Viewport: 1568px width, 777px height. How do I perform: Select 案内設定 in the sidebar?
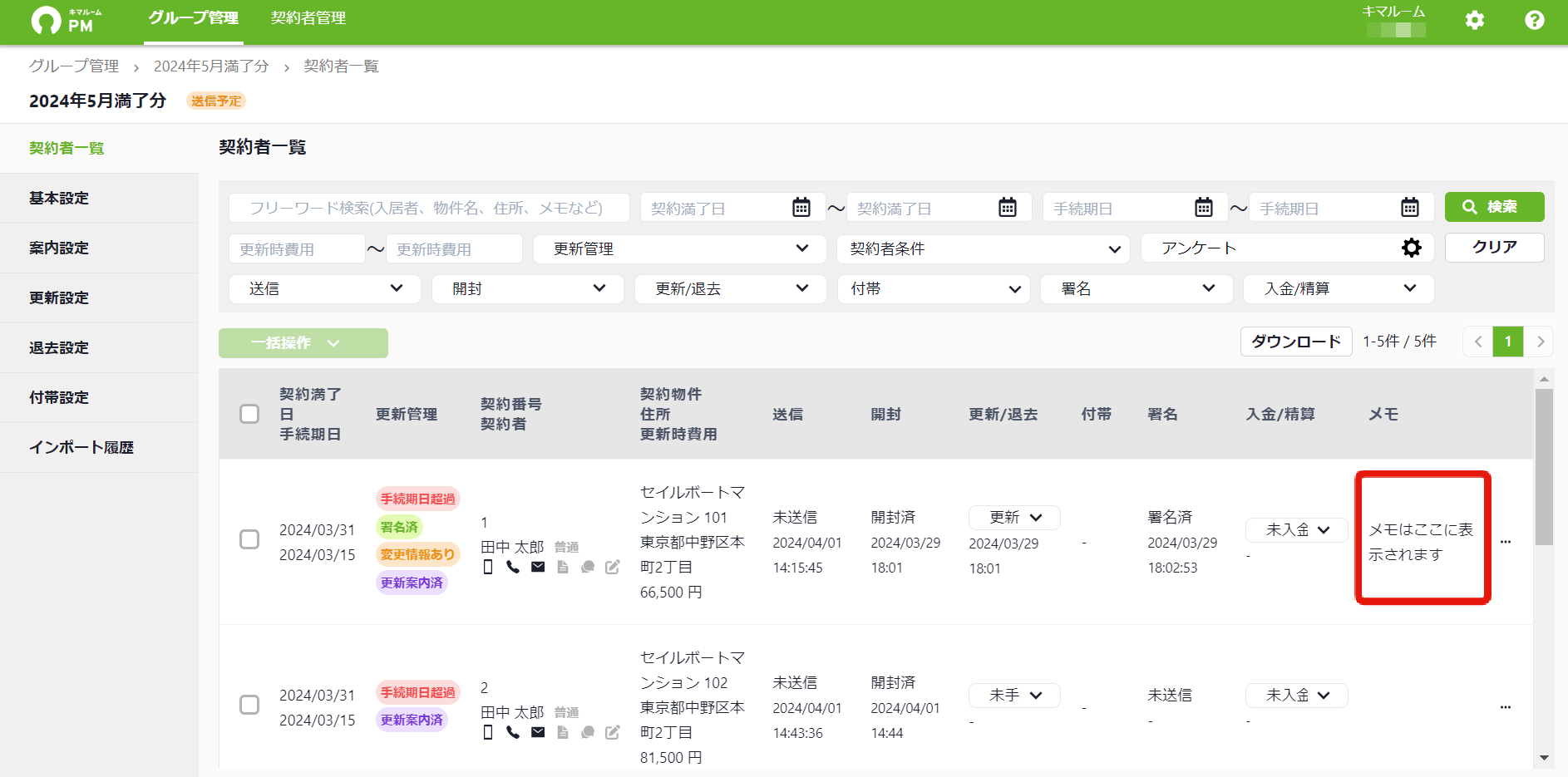click(99, 248)
